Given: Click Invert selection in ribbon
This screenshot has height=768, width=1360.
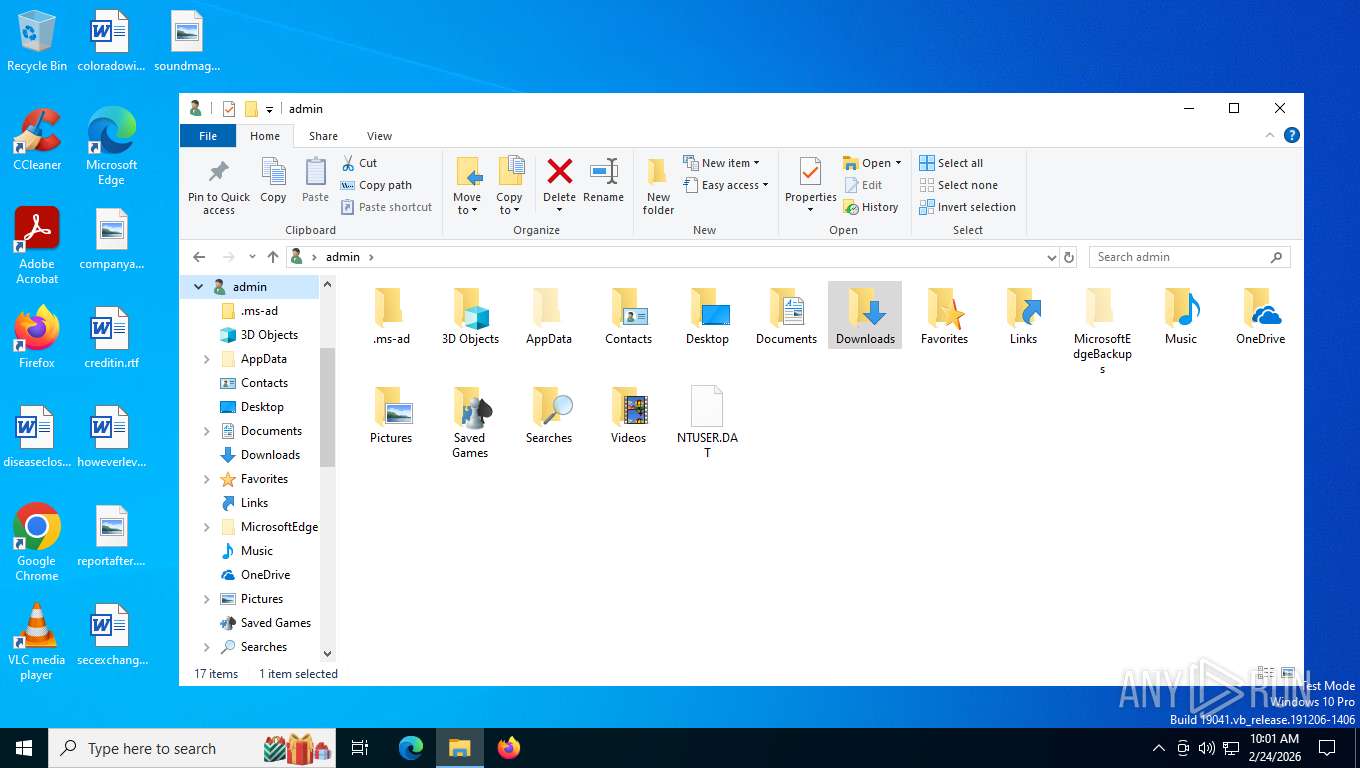Looking at the screenshot, I should pyautogui.click(x=966, y=207).
